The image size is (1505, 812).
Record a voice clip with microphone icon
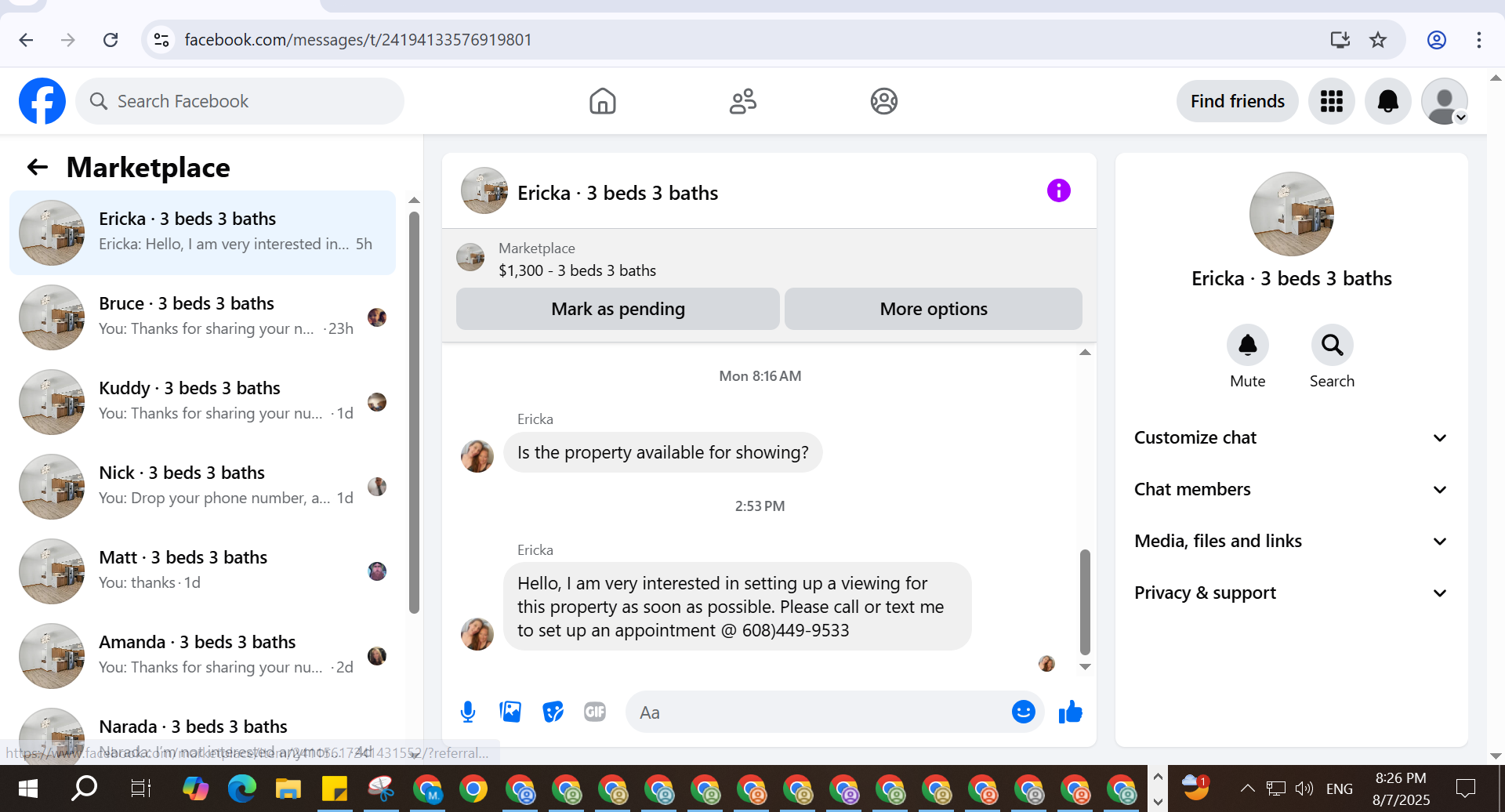tap(468, 712)
